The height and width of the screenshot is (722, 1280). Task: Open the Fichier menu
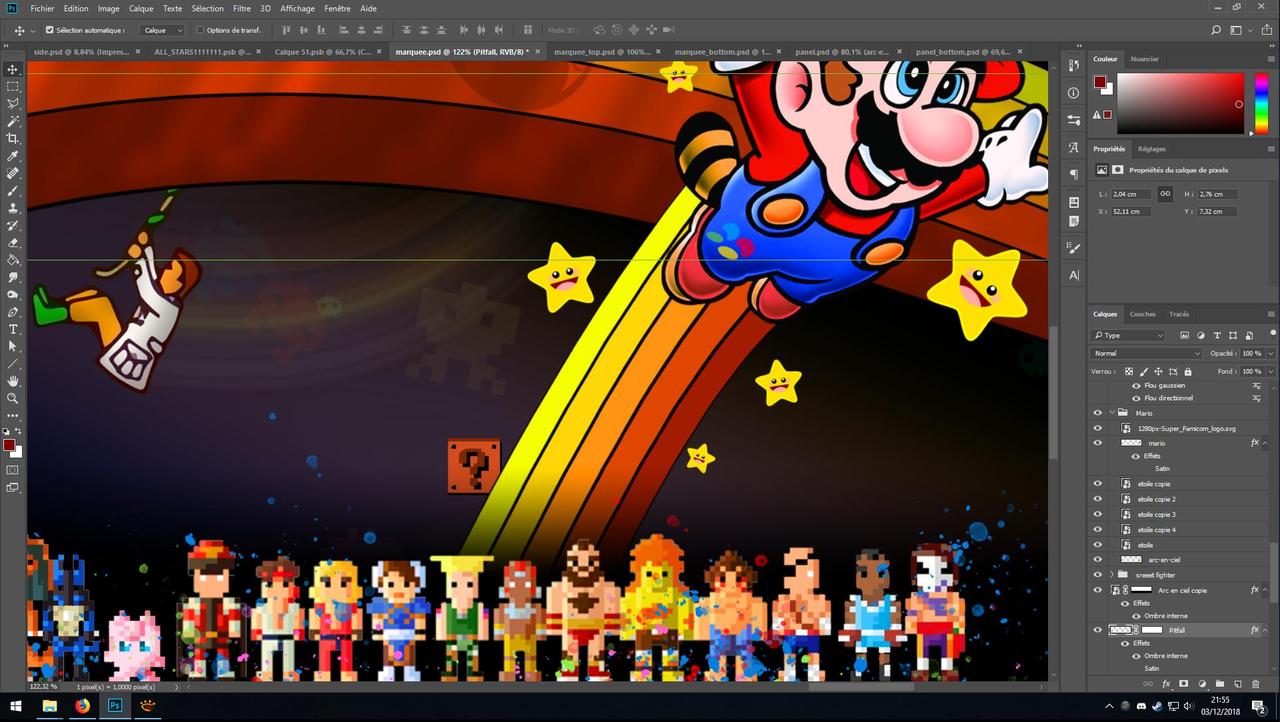click(42, 8)
